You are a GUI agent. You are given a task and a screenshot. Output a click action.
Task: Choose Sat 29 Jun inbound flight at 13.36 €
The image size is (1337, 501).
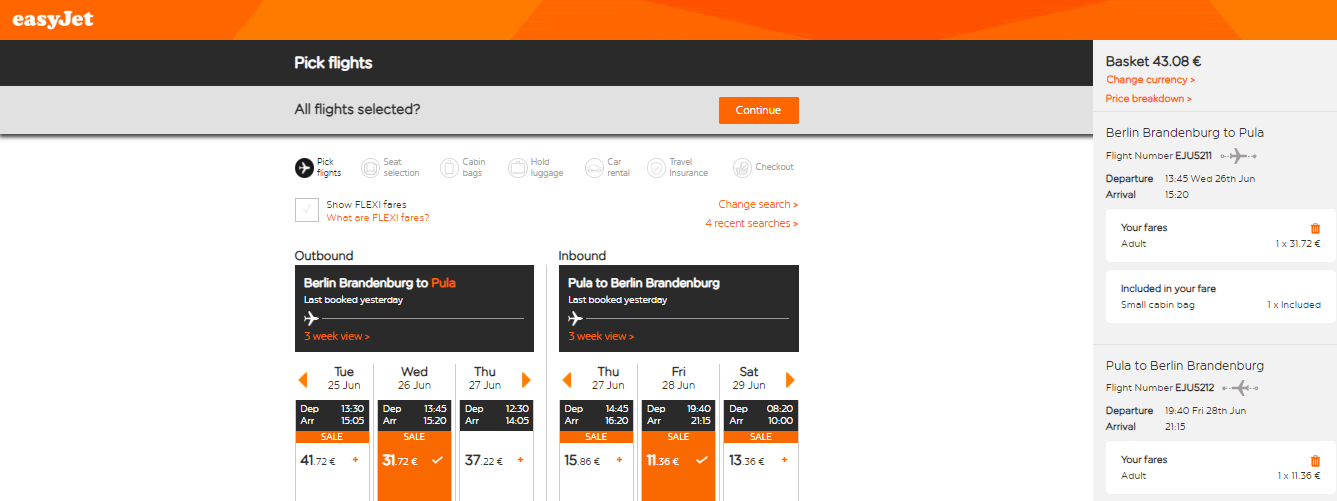[760, 460]
